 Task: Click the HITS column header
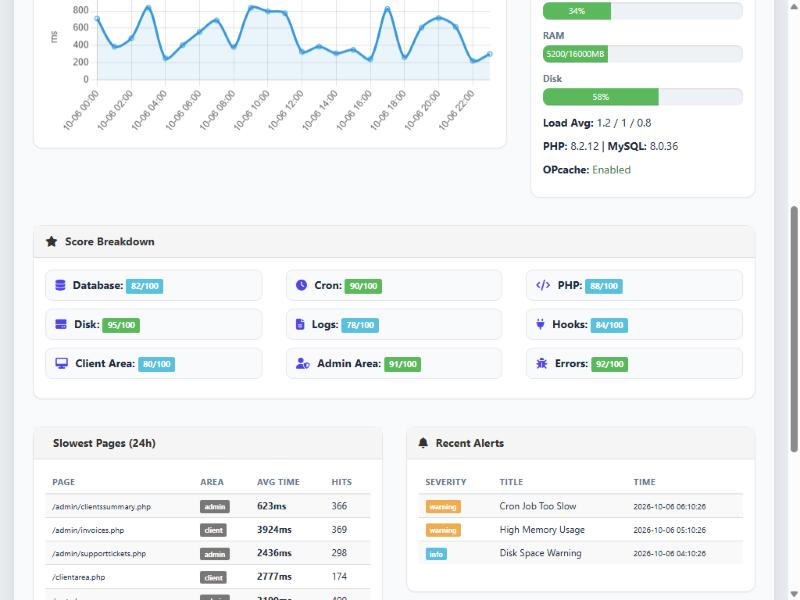pyautogui.click(x=341, y=482)
